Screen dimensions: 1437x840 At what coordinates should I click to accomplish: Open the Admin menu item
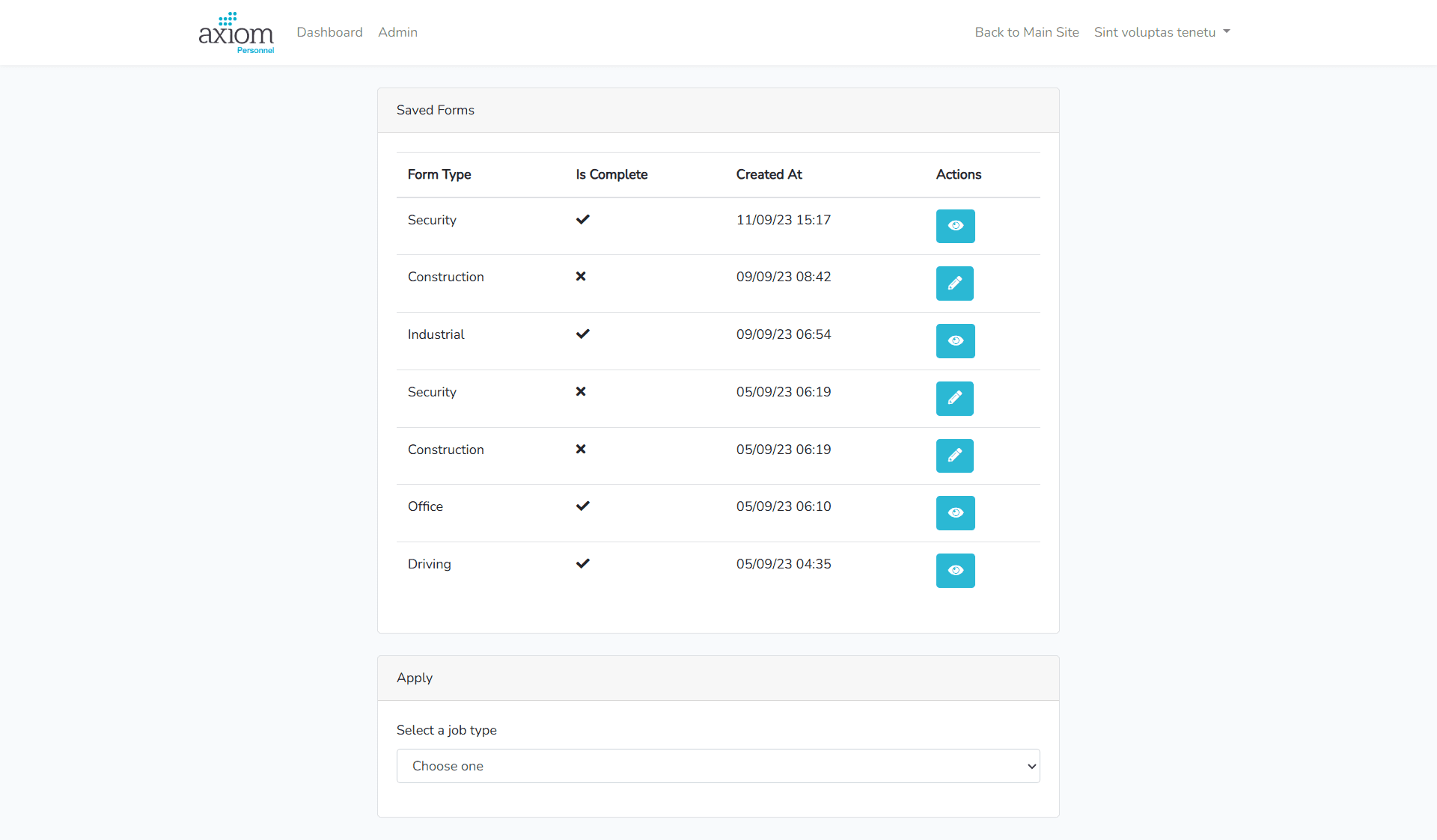(x=397, y=32)
